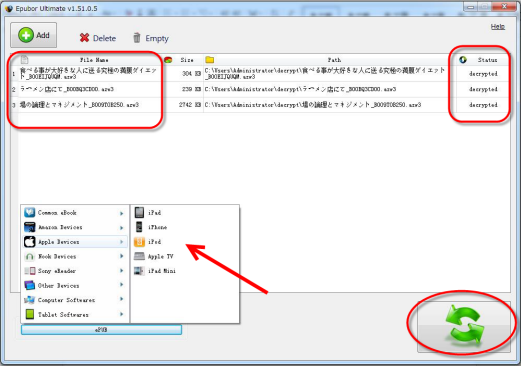Expand Tablet Softwares submenu arrow
The width and height of the screenshot is (521, 366).
click(122, 314)
